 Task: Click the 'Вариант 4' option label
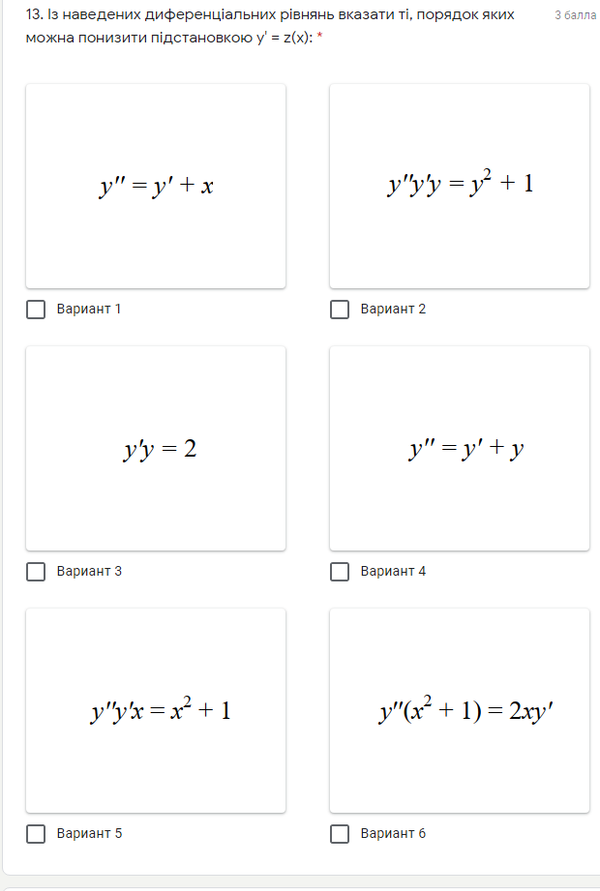[393, 571]
